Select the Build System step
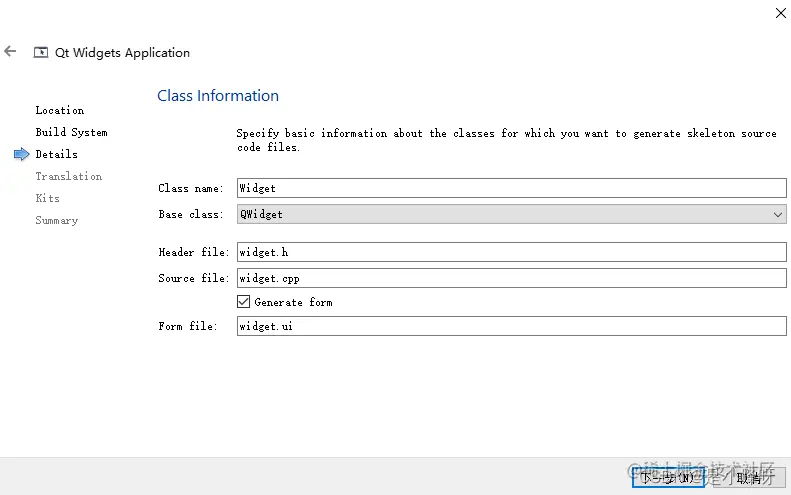Image resolution: width=791 pixels, height=495 pixels. point(71,132)
